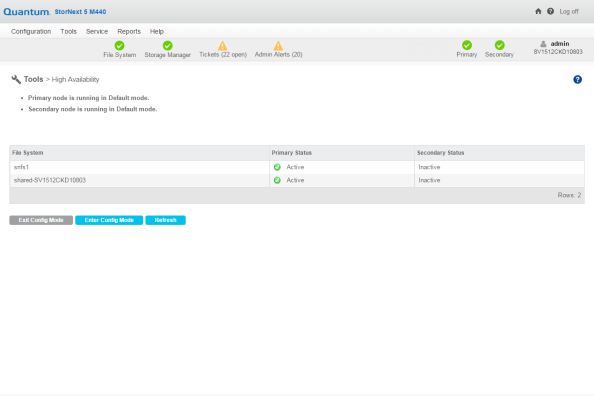Click the Inactive status in shared-SV1512CKD10803 row
Viewport: 594px width, 396px height.
429,180
